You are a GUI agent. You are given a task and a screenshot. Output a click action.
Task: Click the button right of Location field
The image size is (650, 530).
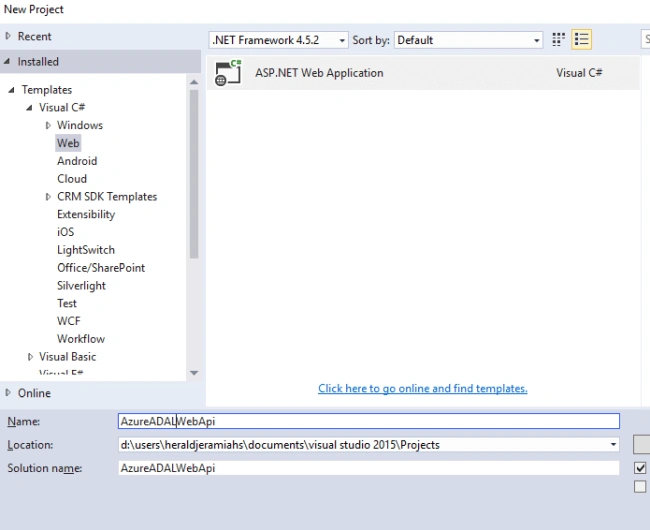641,445
